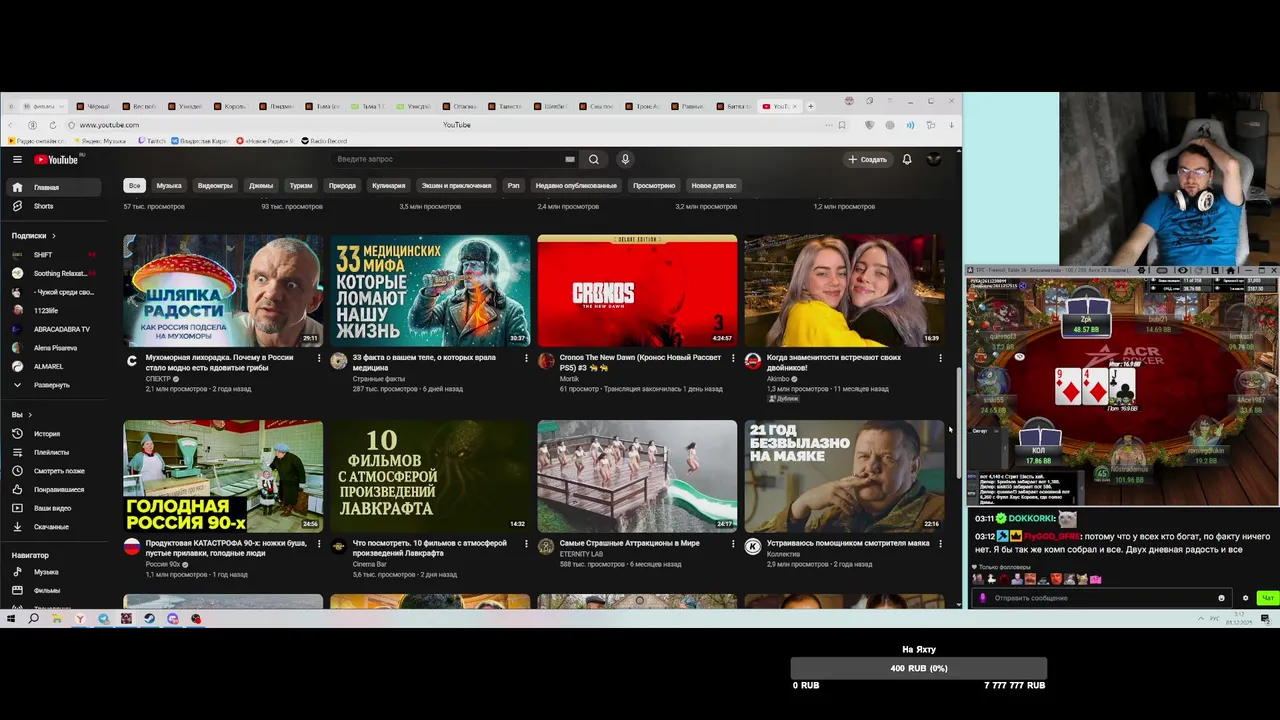1280x720 pixels.
Task: Select the Все filter chip
Action: point(134,186)
